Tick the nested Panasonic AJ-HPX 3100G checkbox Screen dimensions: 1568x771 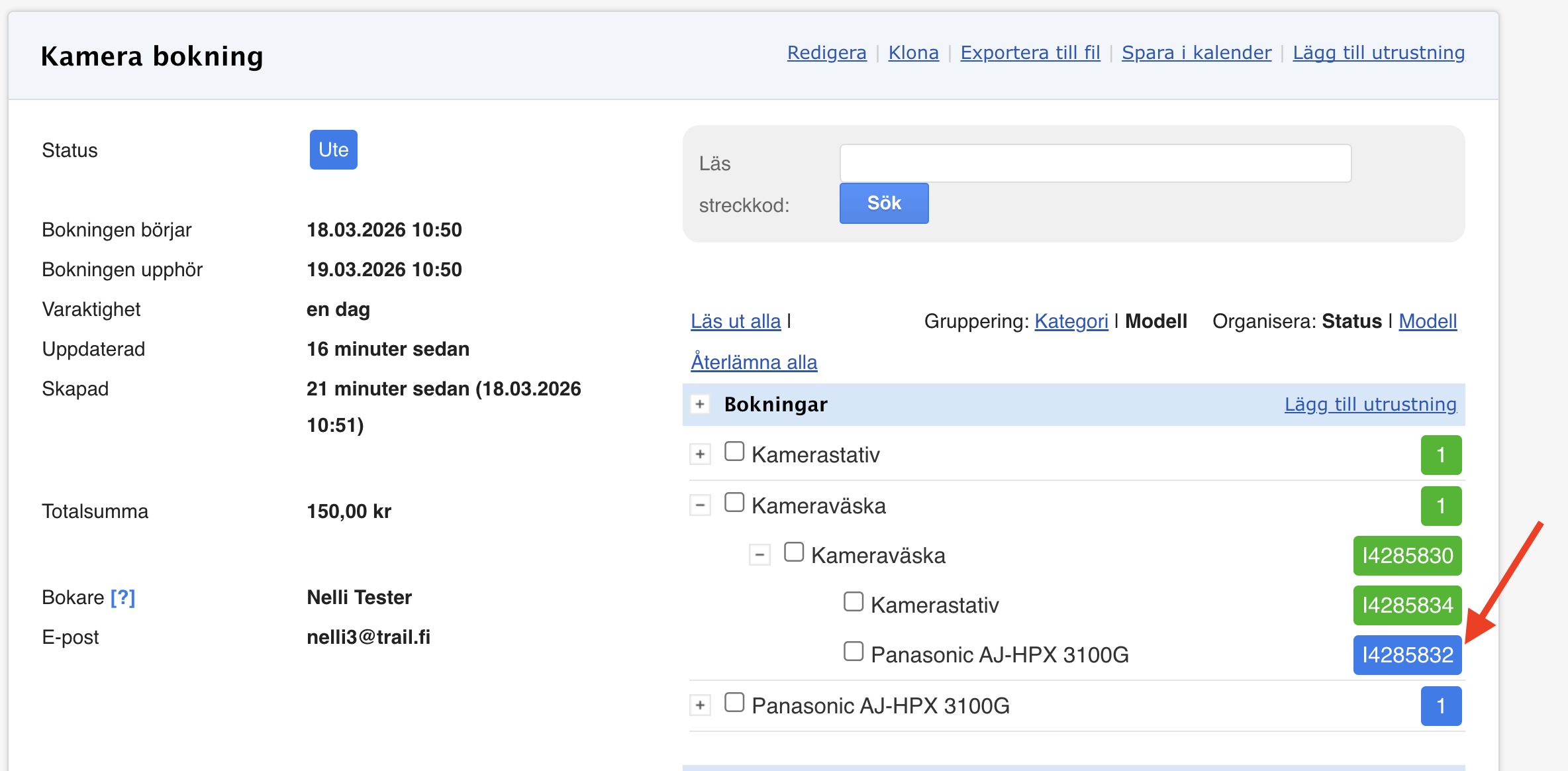(x=854, y=652)
